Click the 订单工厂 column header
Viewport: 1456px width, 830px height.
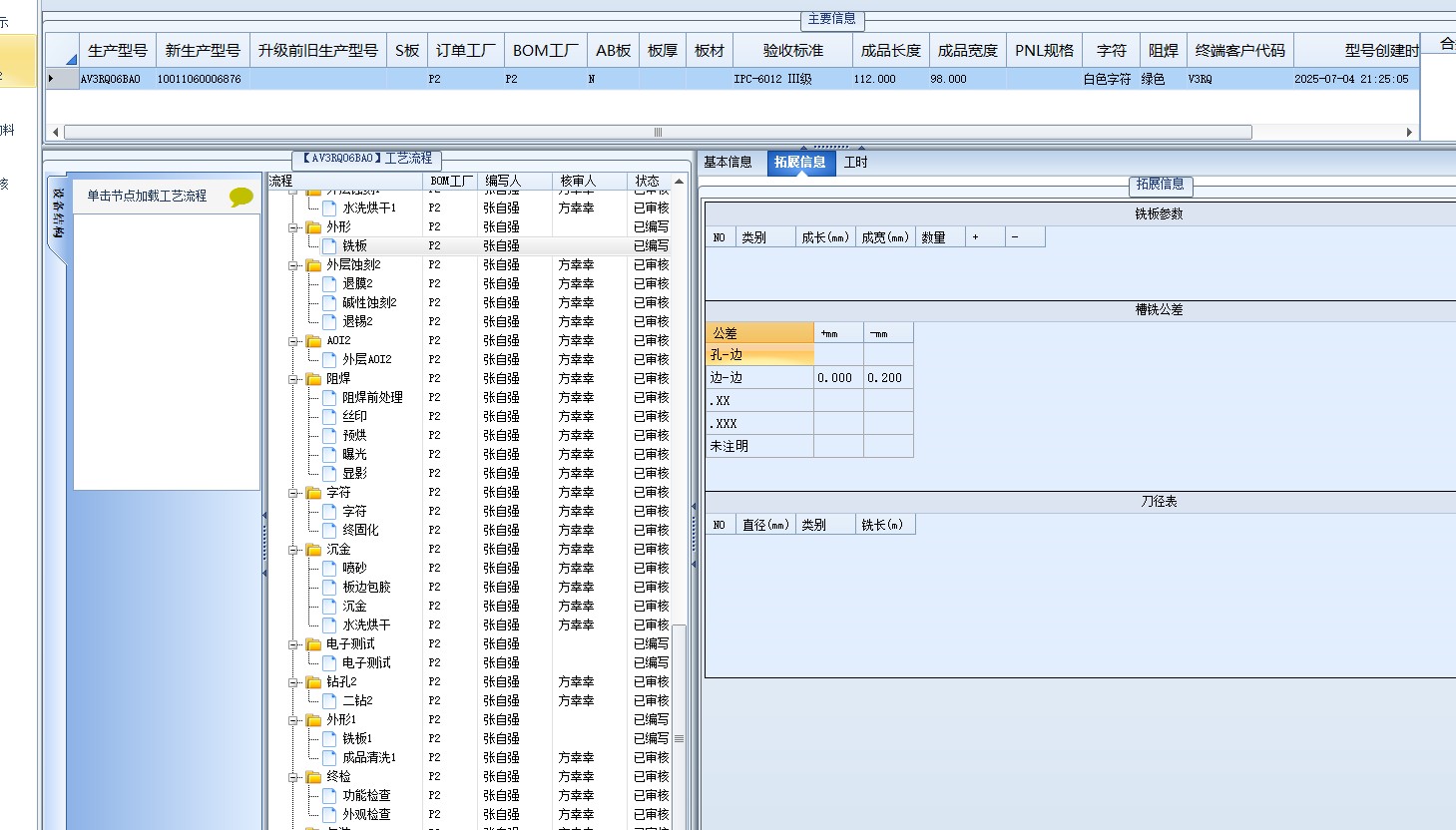point(466,51)
